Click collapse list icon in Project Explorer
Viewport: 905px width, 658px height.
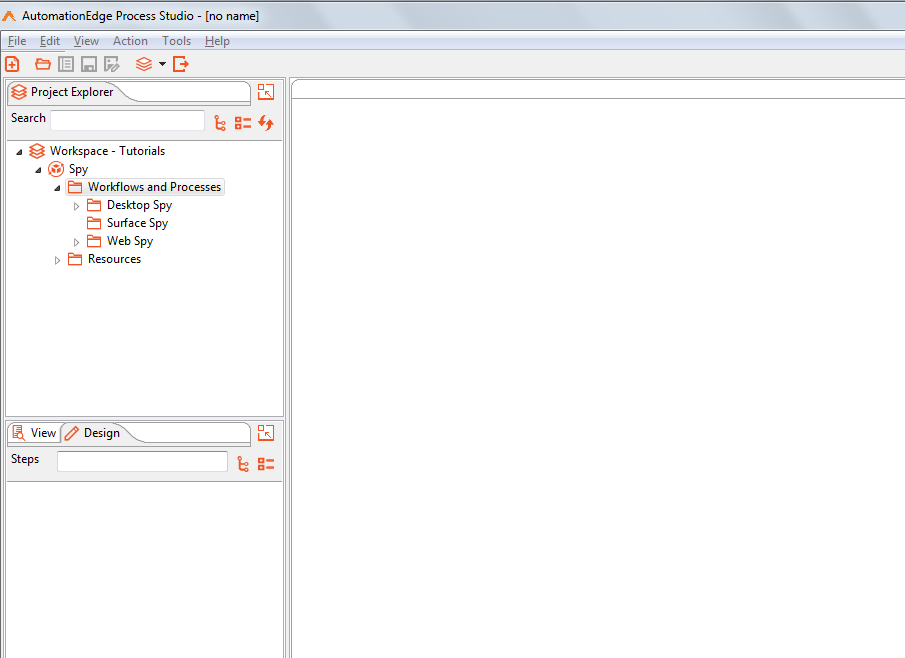coord(243,123)
